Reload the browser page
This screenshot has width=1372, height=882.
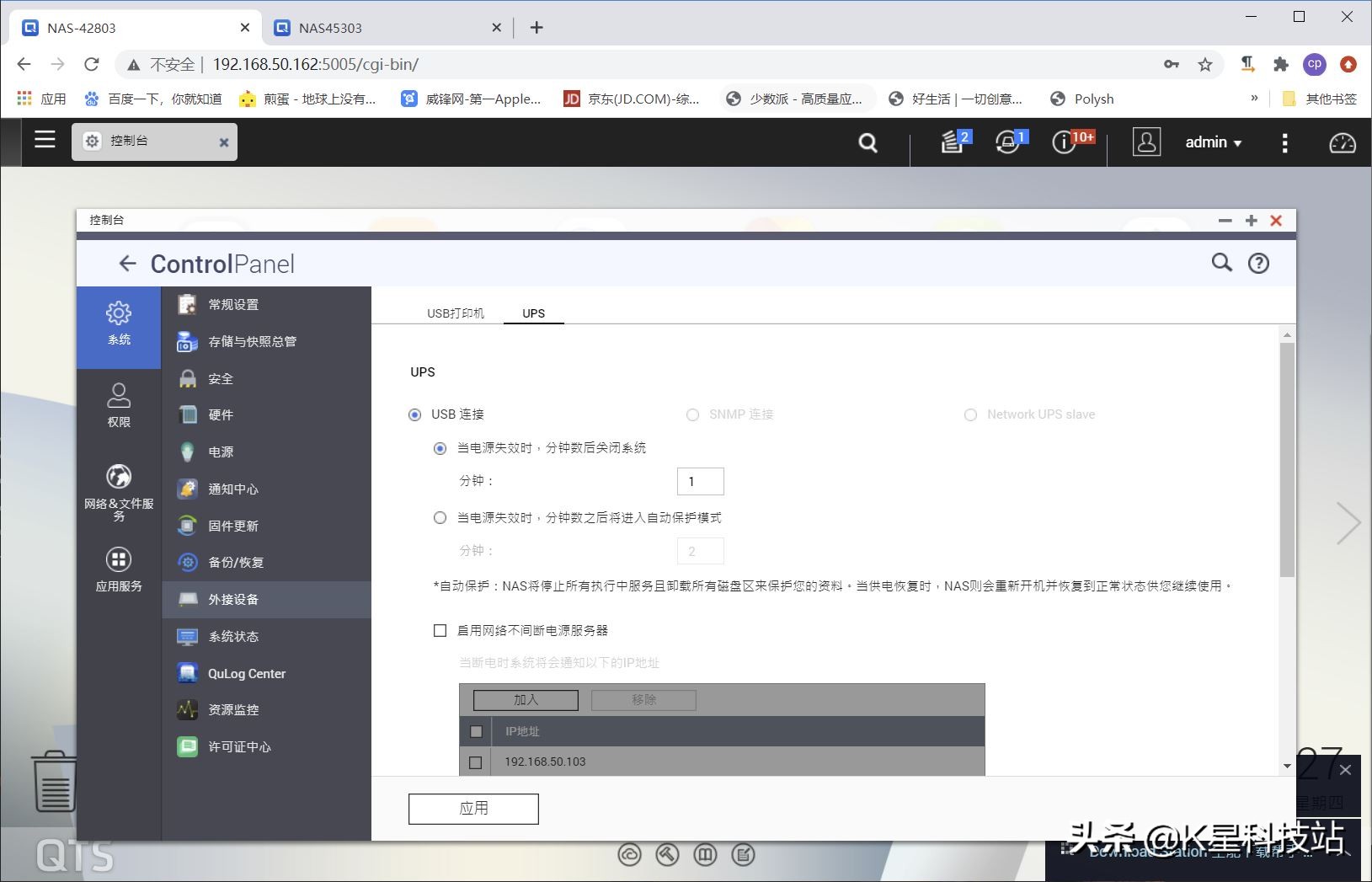[x=92, y=64]
